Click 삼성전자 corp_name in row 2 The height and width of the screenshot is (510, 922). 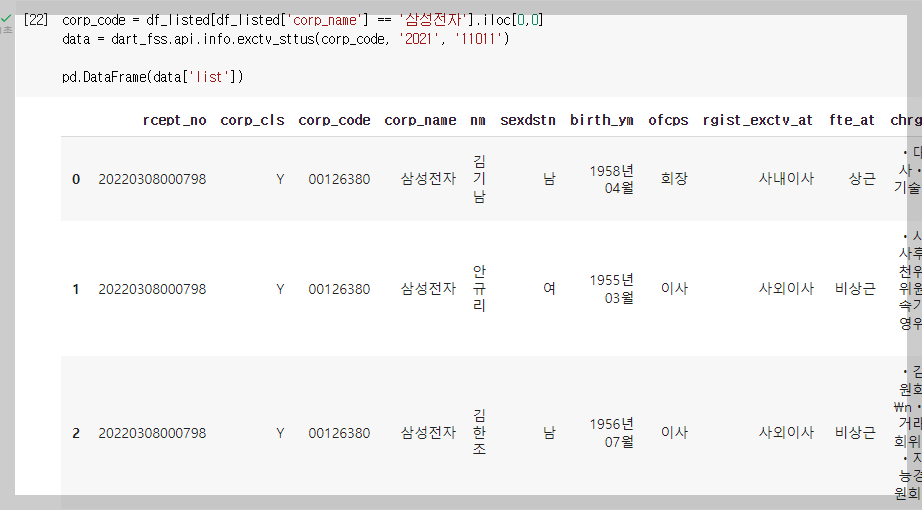[x=428, y=433]
